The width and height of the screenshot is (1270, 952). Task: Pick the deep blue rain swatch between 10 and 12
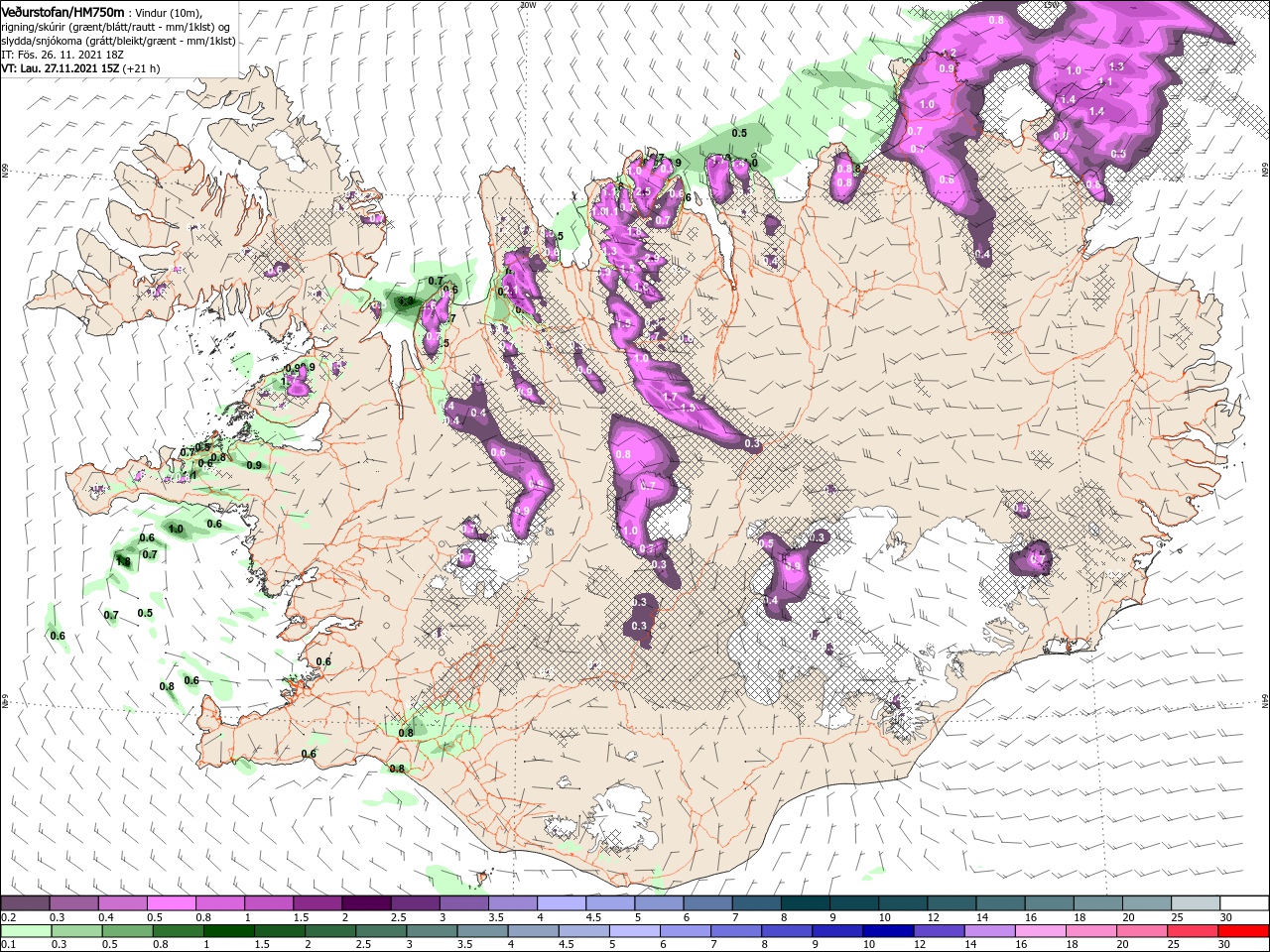[x=888, y=930]
